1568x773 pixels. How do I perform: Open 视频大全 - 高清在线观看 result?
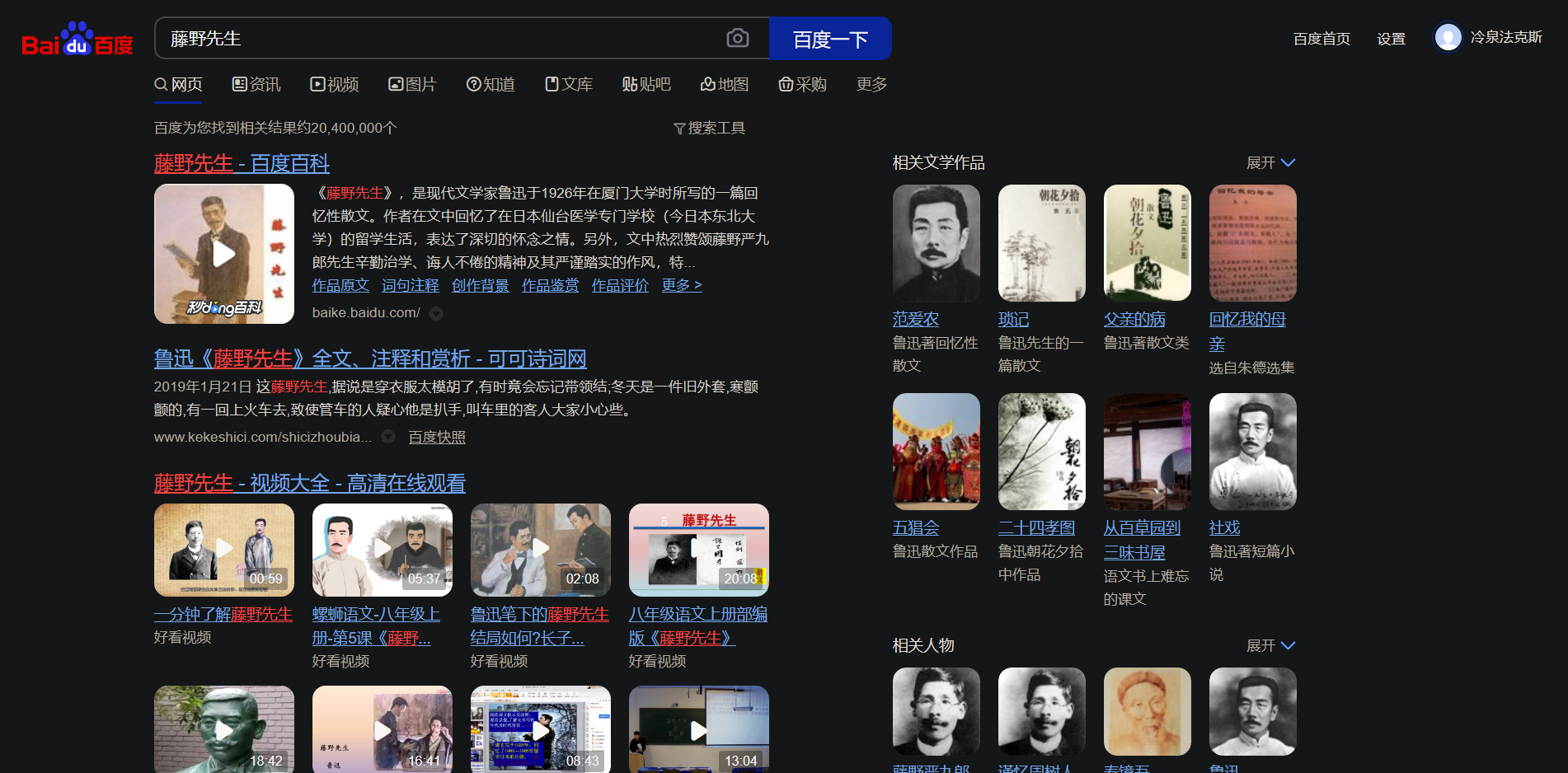click(310, 484)
